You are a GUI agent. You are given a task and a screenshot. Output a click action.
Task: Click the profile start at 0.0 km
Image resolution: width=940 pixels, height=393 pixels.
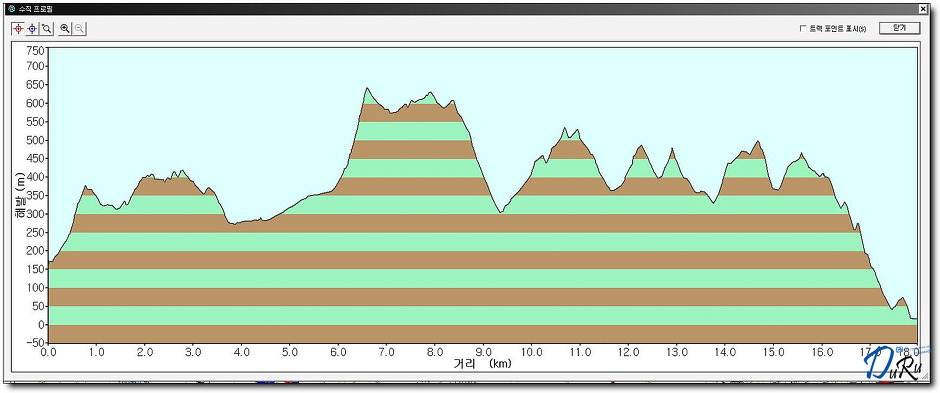point(49,262)
